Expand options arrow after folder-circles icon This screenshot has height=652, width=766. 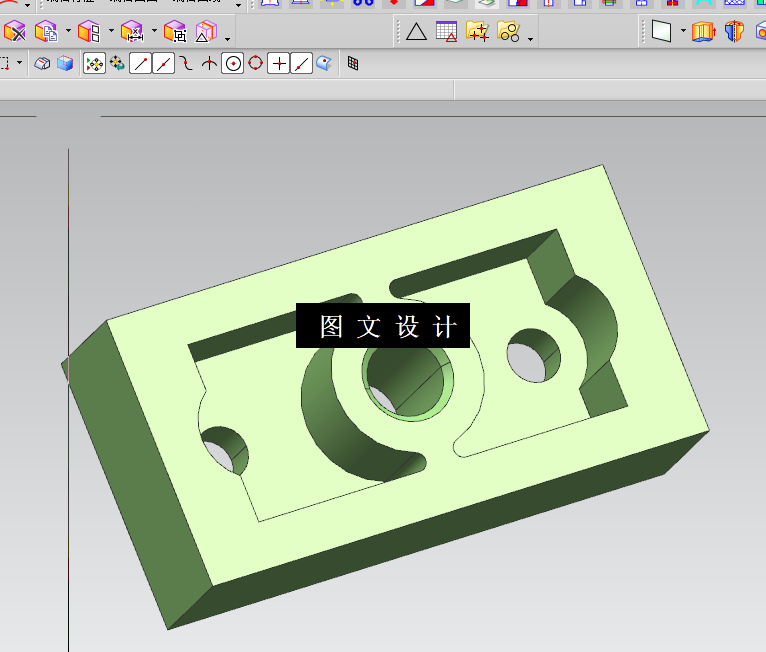(x=531, y=39)
